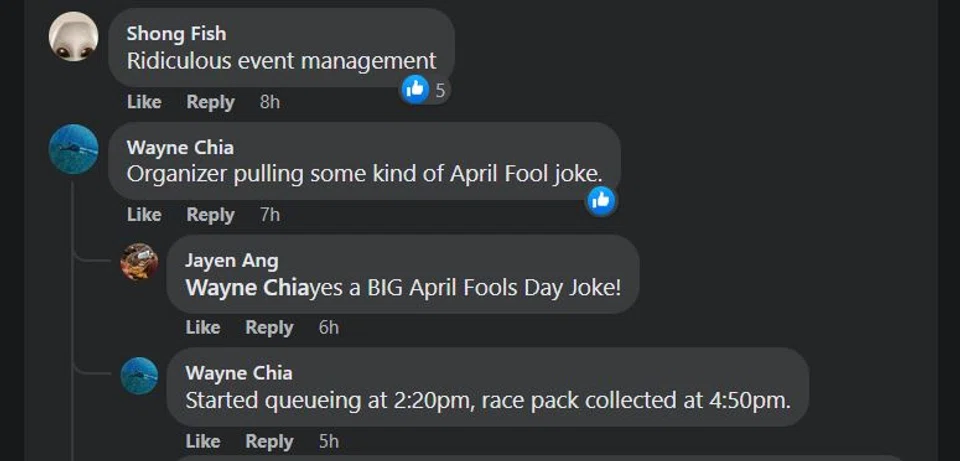Click Shong Fish's profile avatar
Screen dimensions: 960x461
(74, 37)
